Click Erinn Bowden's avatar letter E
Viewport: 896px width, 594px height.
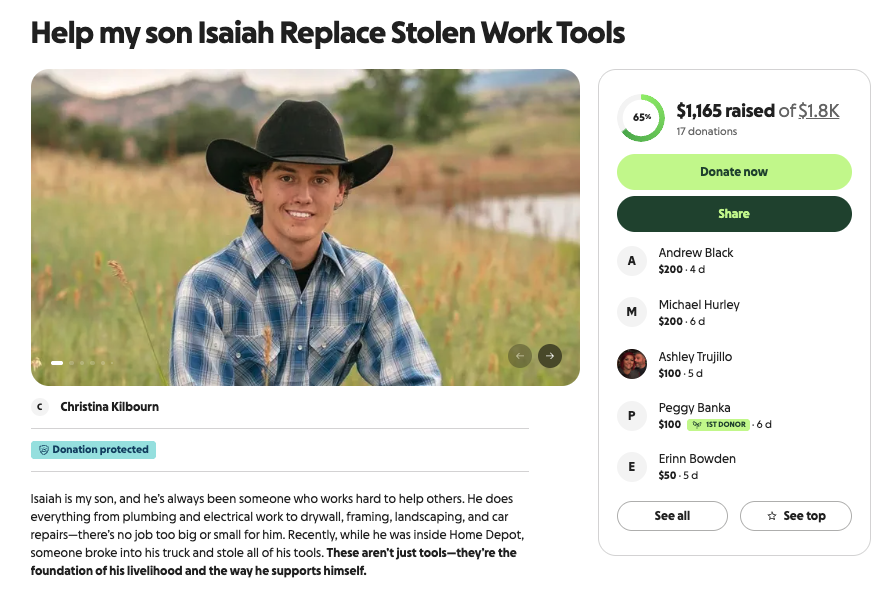pos(632,466)
